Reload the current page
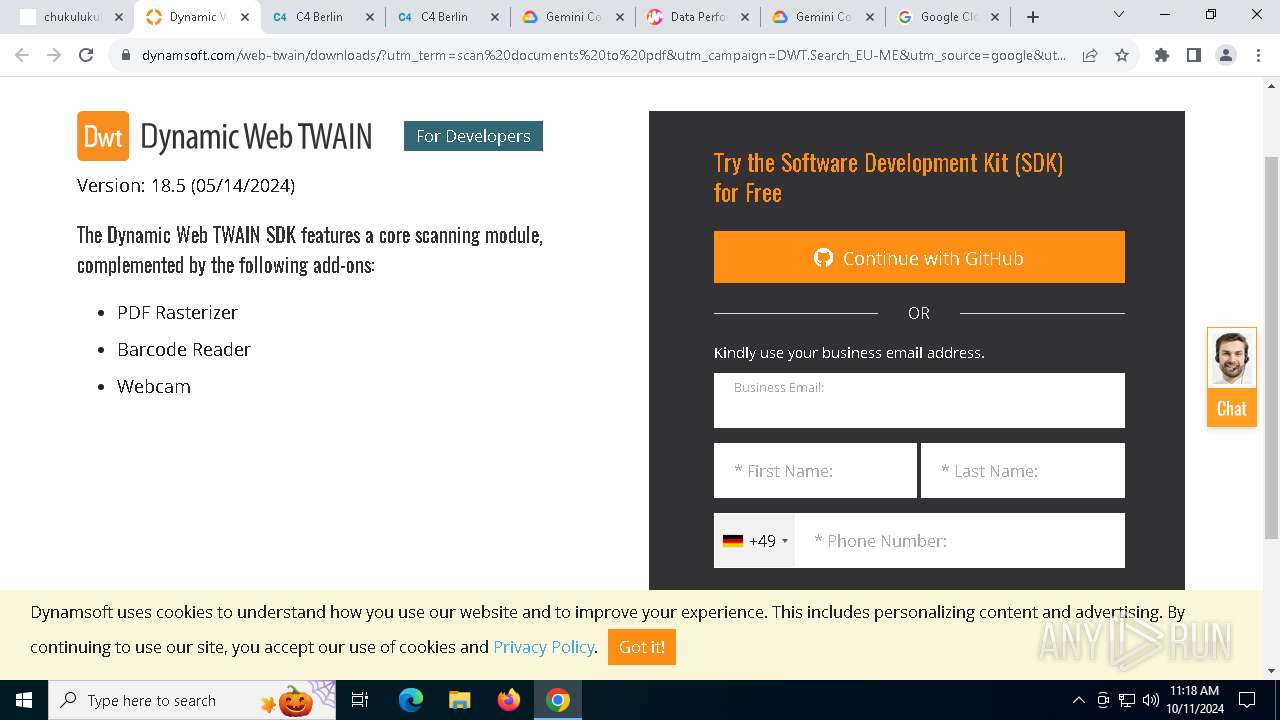1280x720 pixels. tap(86, 55)
